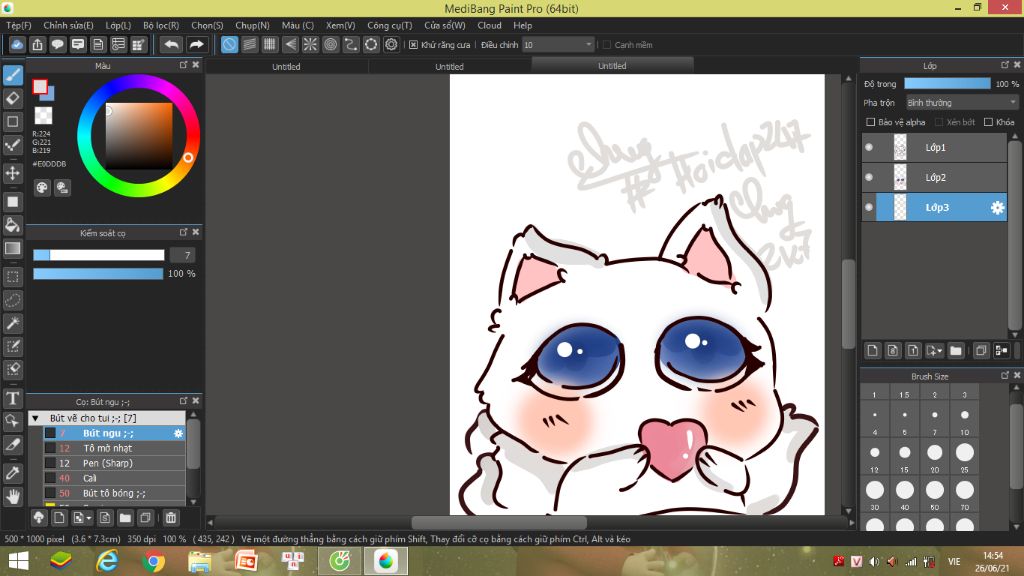Adjust brush size control slider
This screenshot has width=1024, height=576.
[x=99, y=255]
